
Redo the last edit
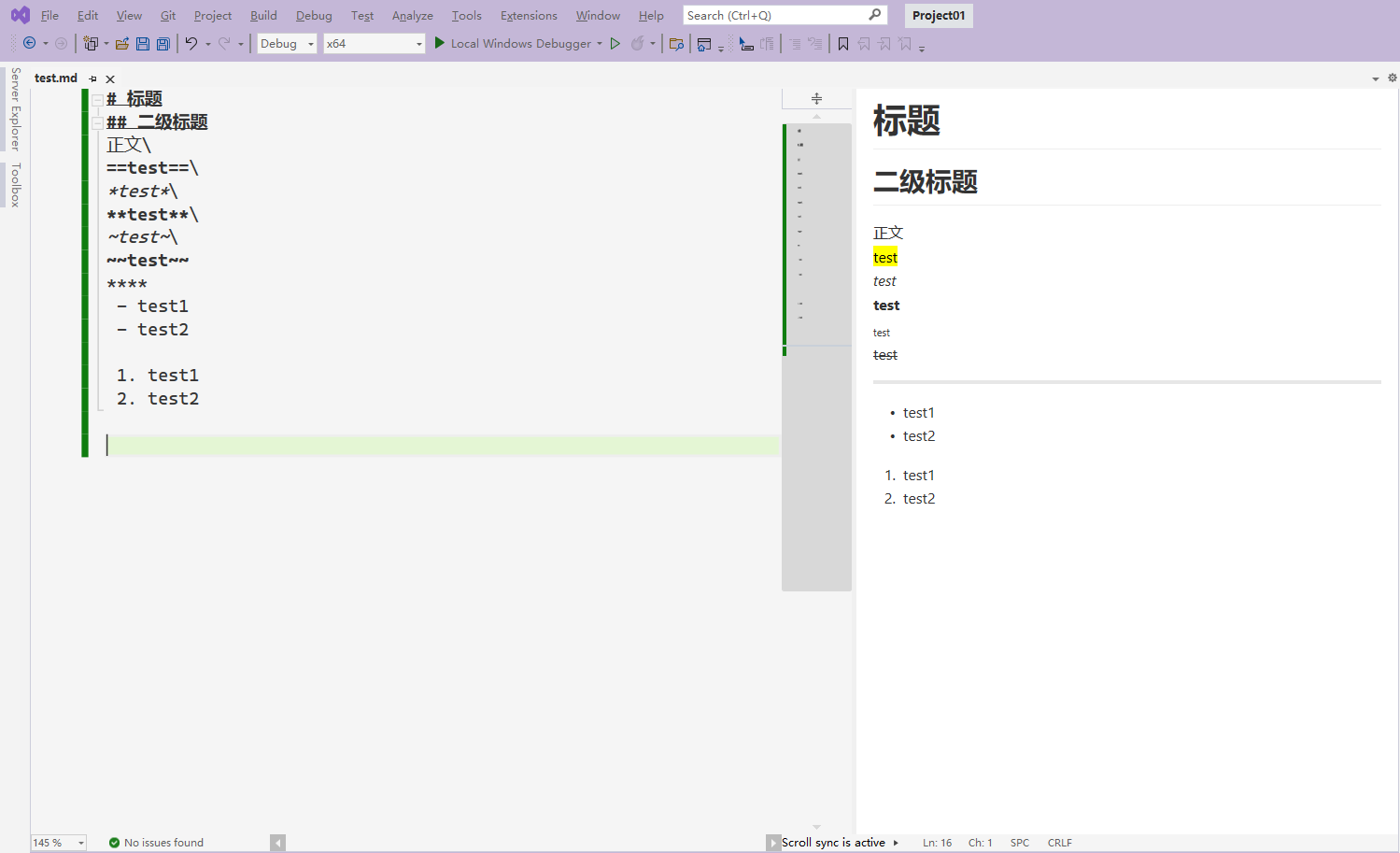coord(222,43)
